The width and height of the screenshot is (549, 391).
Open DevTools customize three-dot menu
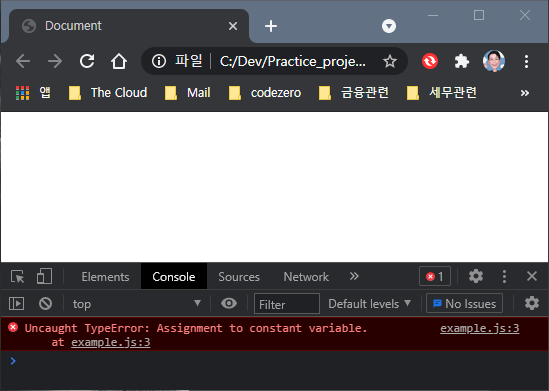504,277
